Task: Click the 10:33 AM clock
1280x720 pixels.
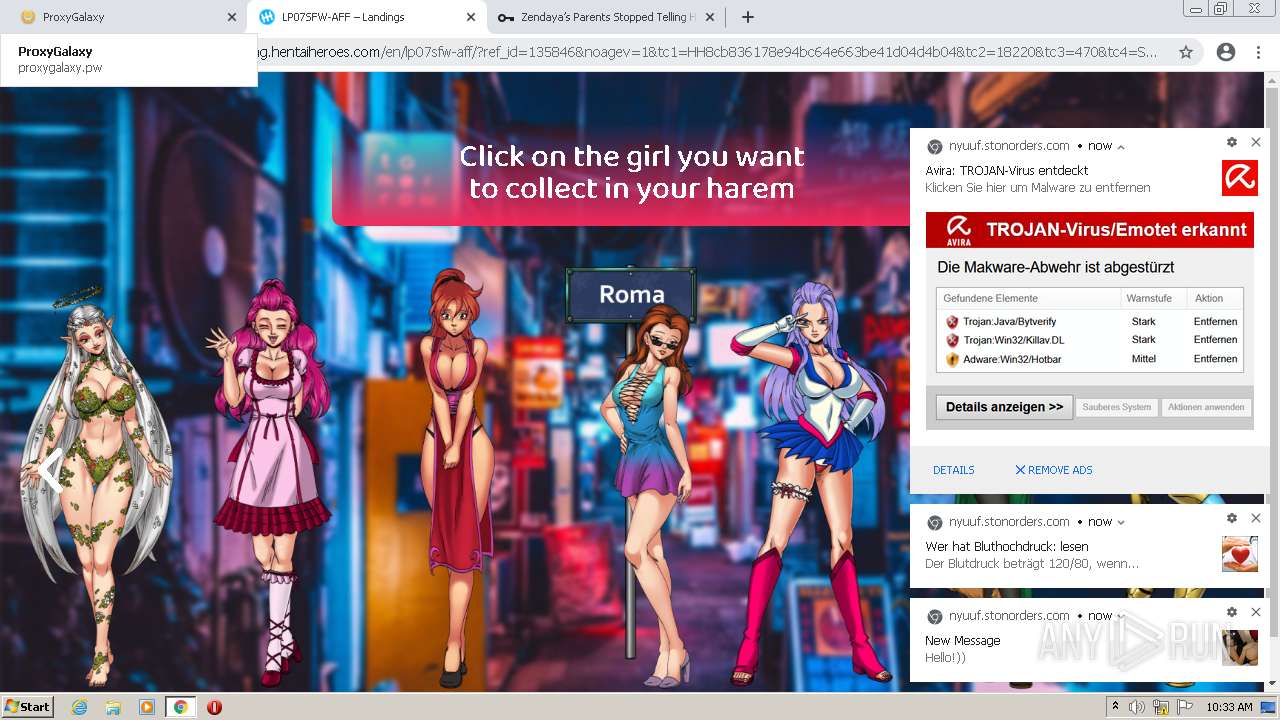Action: pyautogui.click(x=1229, y=707)
